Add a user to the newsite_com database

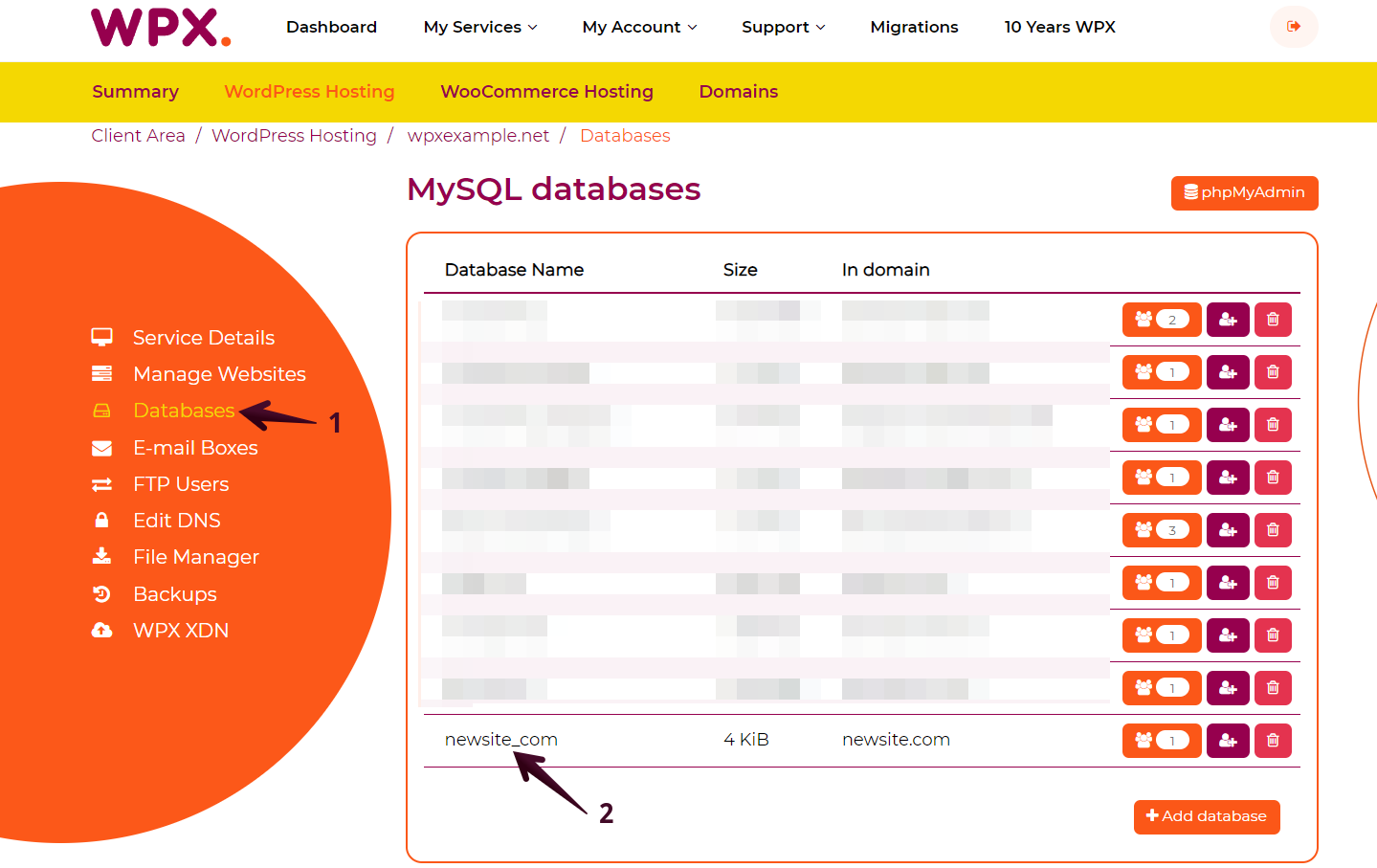point(1228,740)
